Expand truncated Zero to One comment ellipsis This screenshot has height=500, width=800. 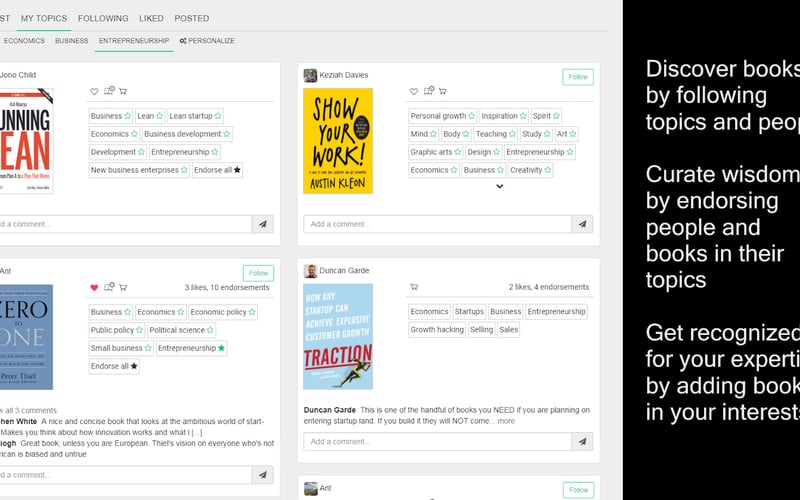197,432
